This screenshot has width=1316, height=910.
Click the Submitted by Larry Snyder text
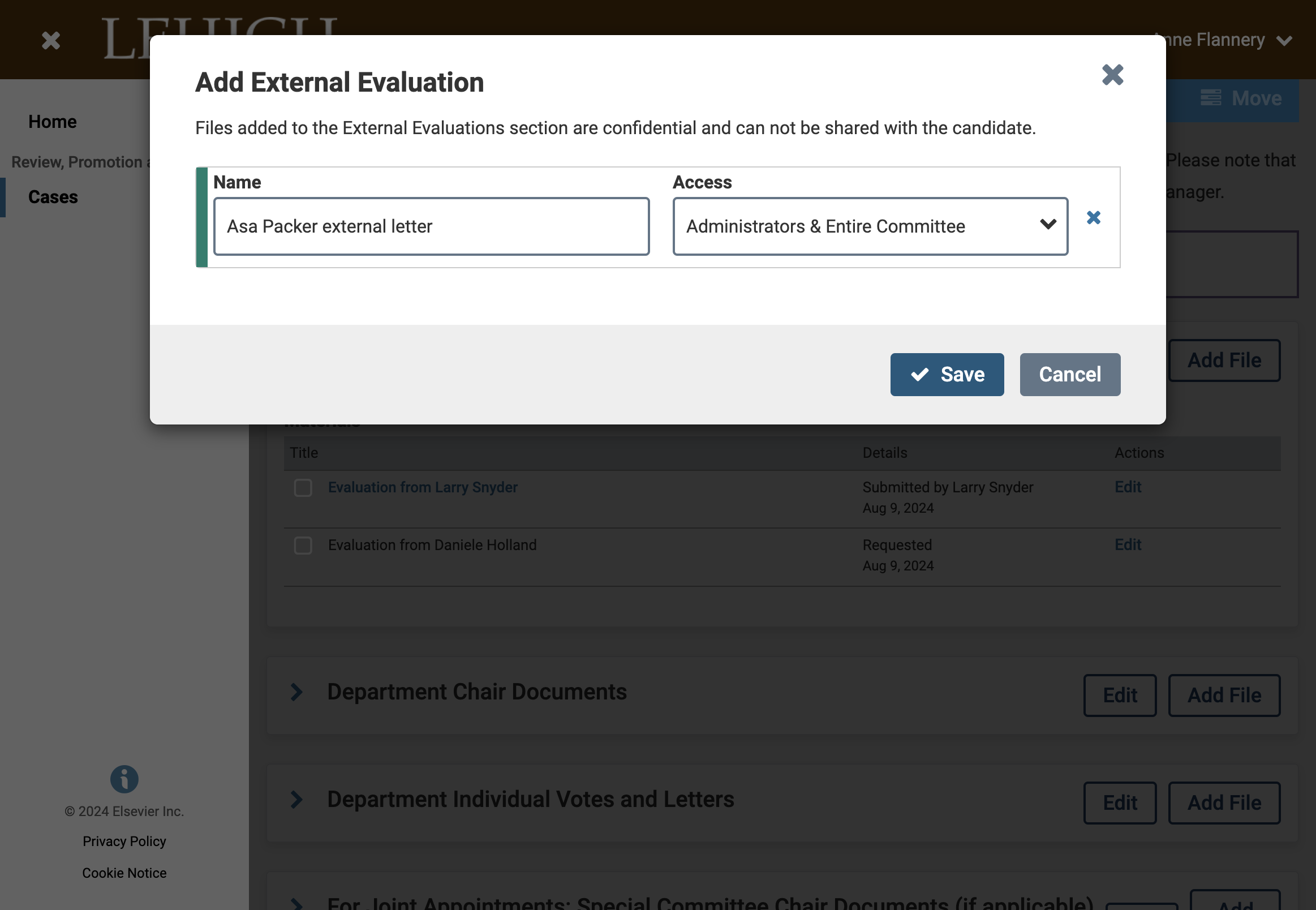click(947, 487)
